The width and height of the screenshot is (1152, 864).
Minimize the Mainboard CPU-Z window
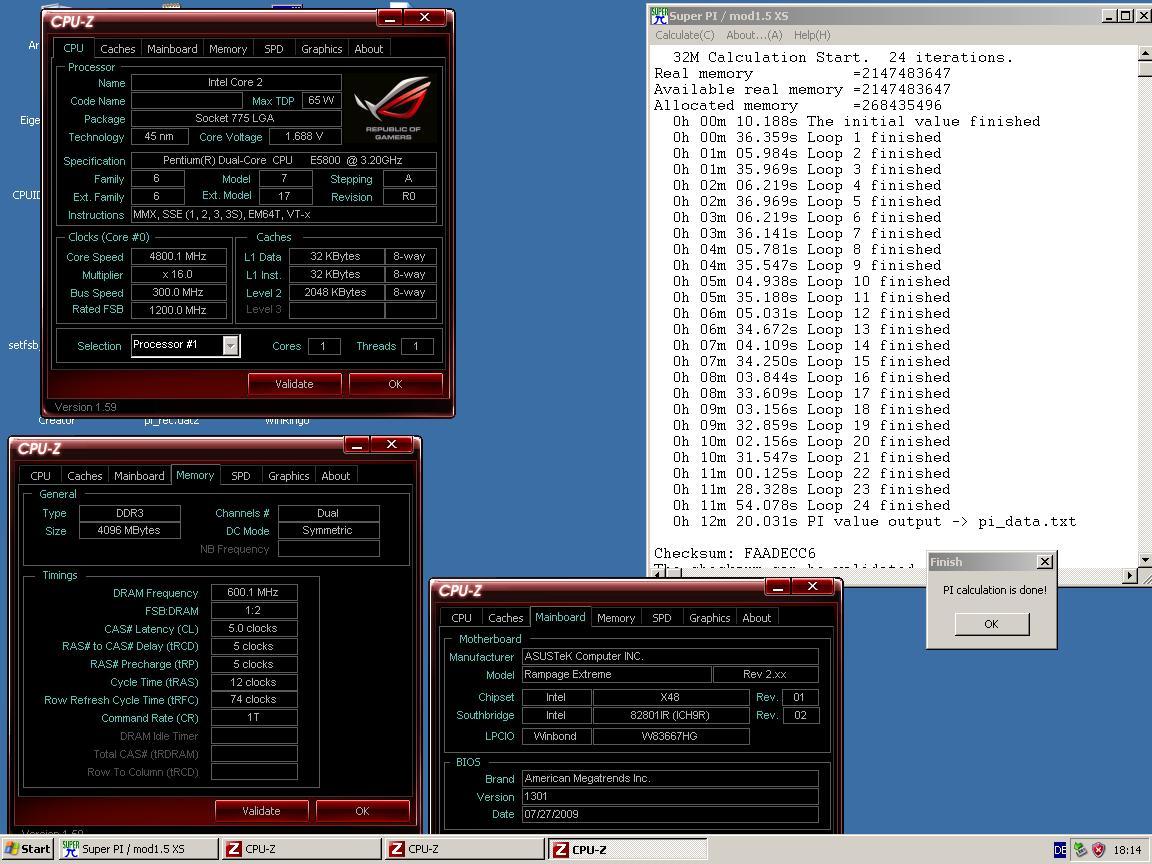coord(778,586)
